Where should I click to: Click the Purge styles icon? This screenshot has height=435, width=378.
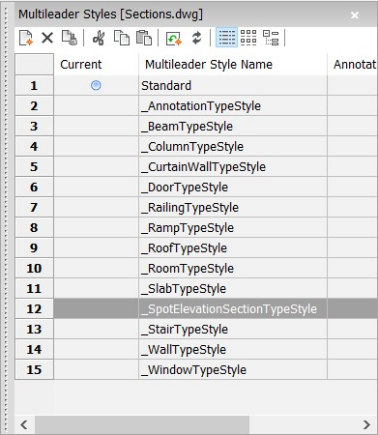pos(69,38)
